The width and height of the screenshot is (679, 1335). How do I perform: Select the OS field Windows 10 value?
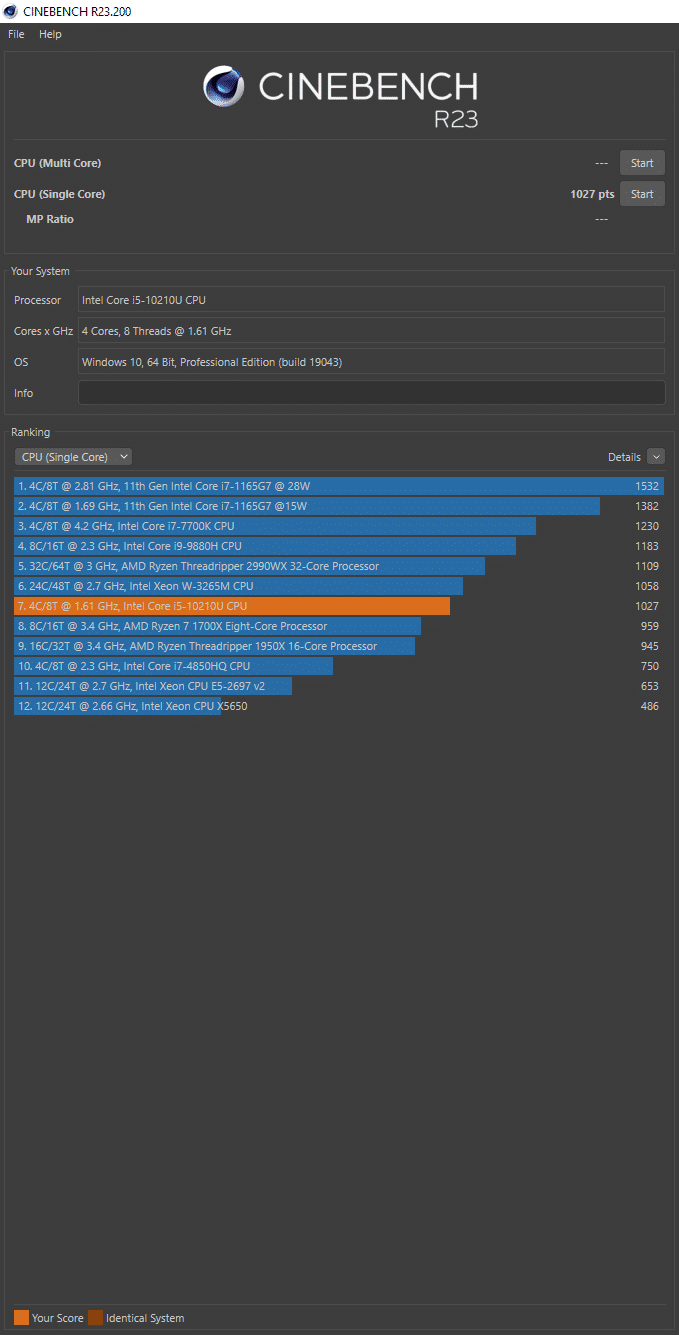click(x=371, y=362)
